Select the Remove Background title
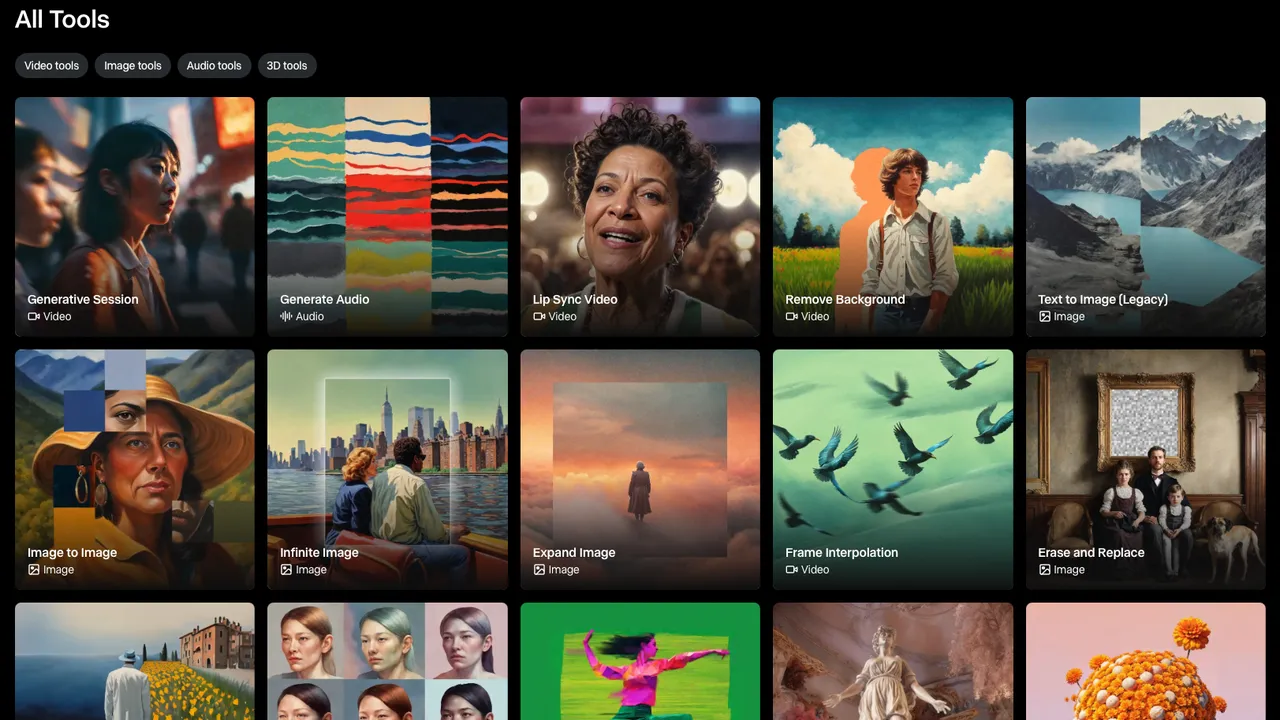The width and height of the screenshot is (1280, 720). coord(845,299)
